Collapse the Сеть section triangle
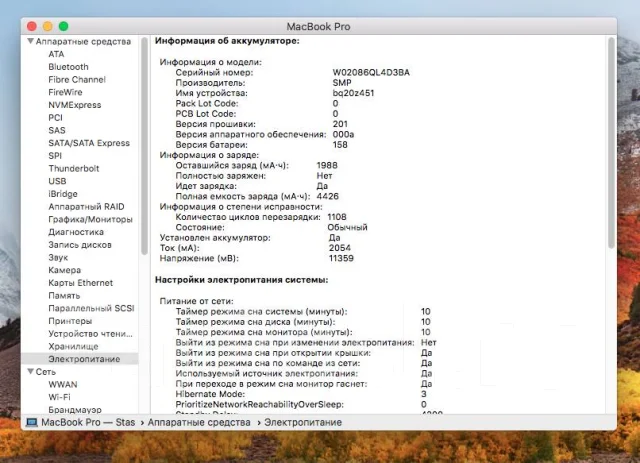This screenshot has height=463, width=640. pos(31,372)
